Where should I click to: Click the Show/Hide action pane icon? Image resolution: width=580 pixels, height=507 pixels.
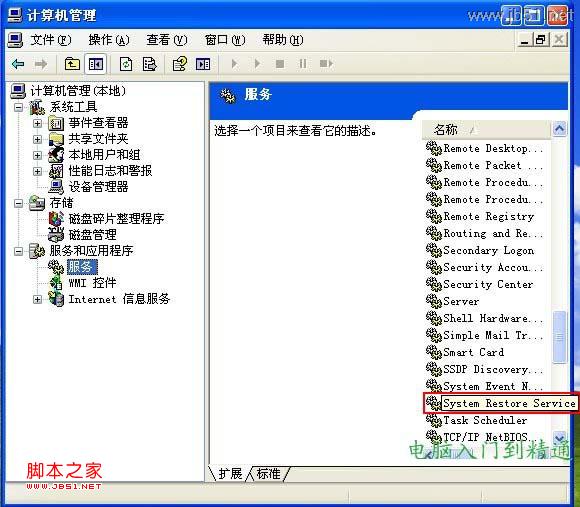[203, 64]
